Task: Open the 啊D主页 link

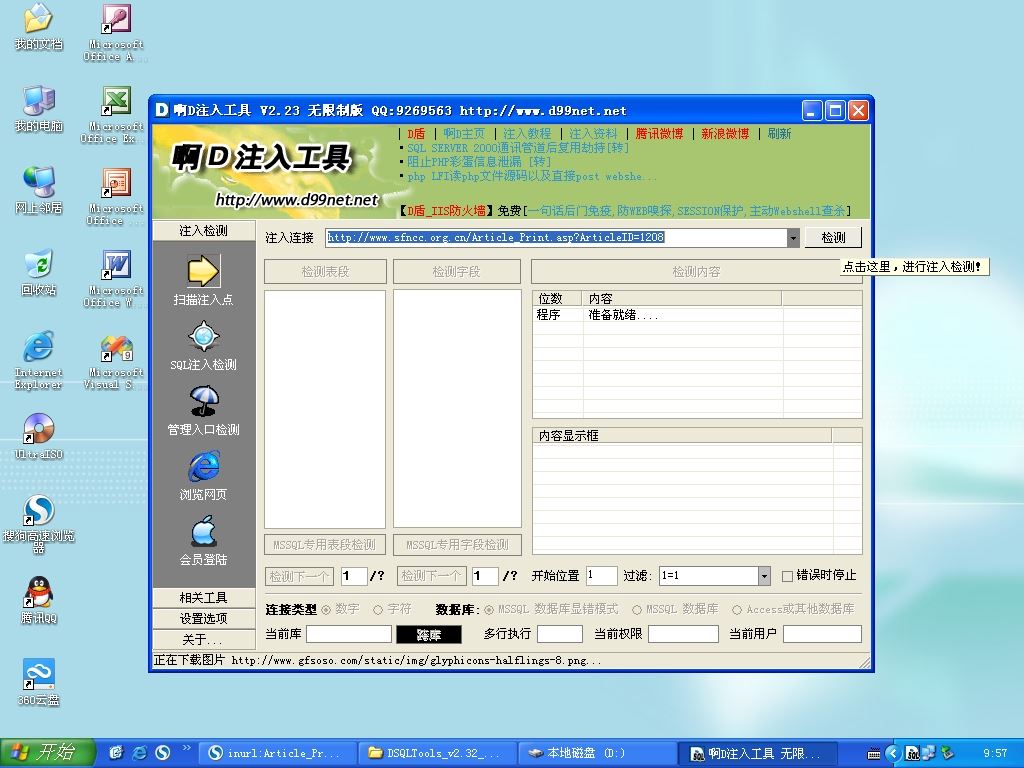Action: tap(464, 134)
